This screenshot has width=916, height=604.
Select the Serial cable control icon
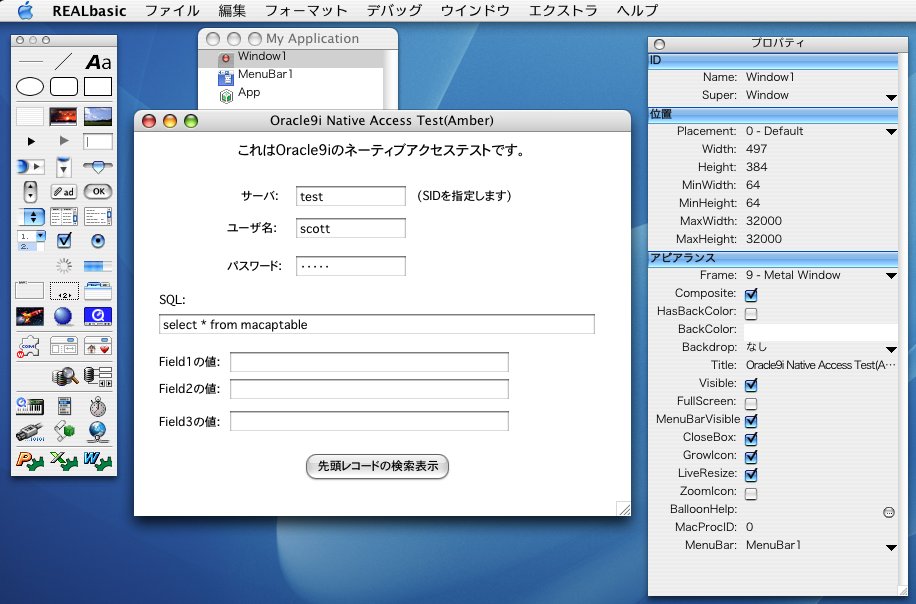tap(30, 432)
